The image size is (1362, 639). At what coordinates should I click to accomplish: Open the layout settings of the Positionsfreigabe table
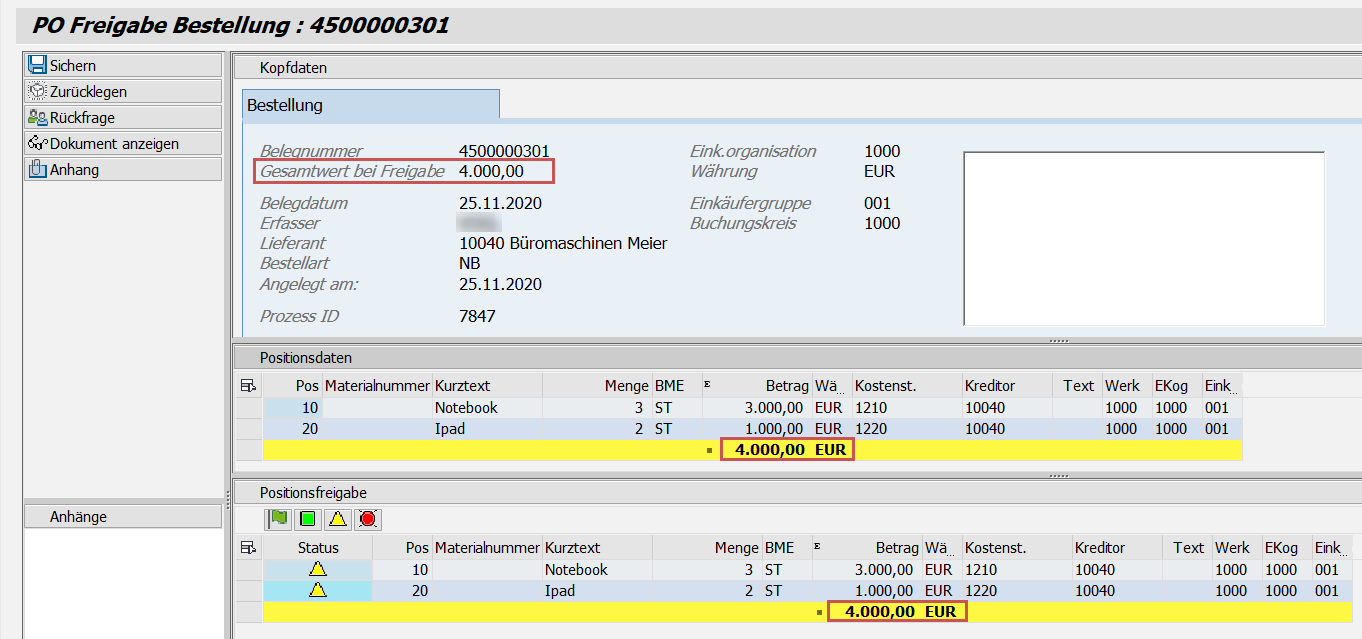(246, 547)
